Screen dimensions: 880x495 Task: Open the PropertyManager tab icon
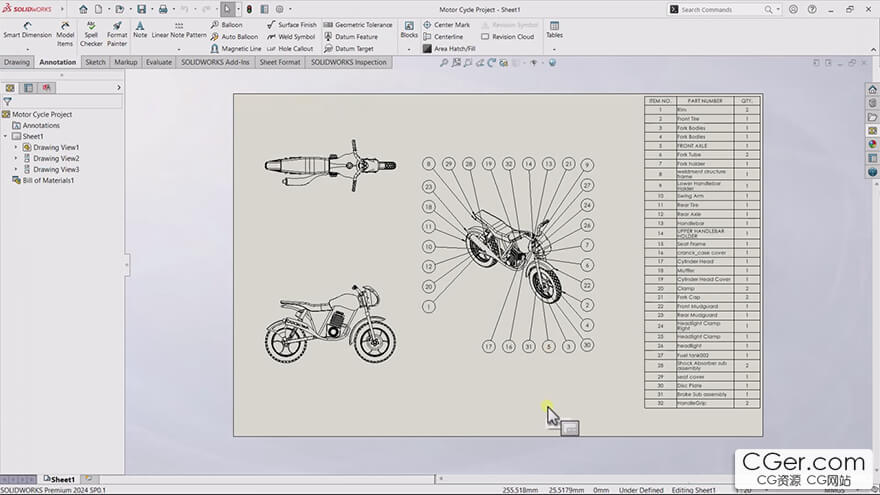pyautogui.click(x=28, y=88)
